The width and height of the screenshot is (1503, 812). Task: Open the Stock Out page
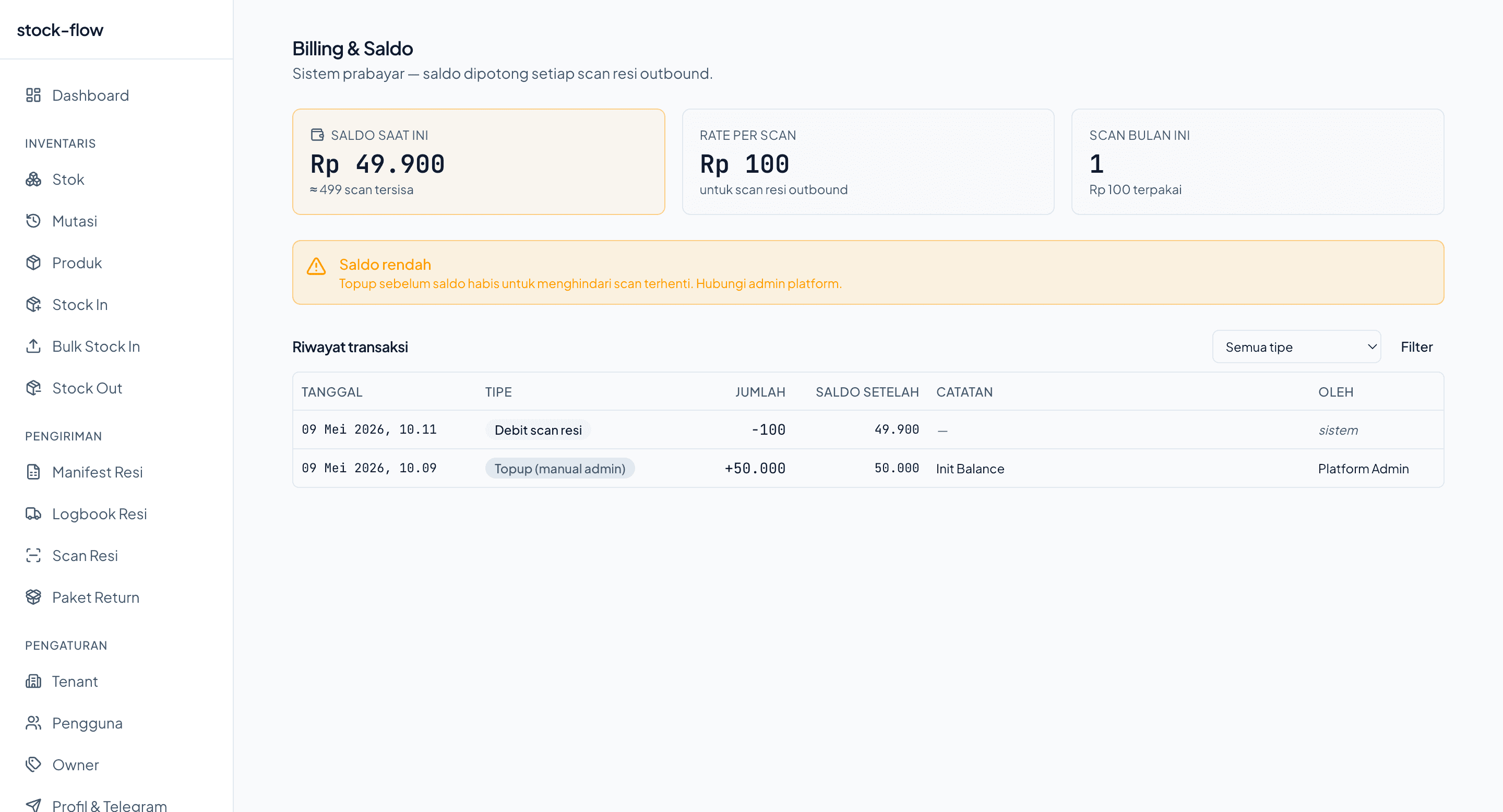(x=116, y=388)
